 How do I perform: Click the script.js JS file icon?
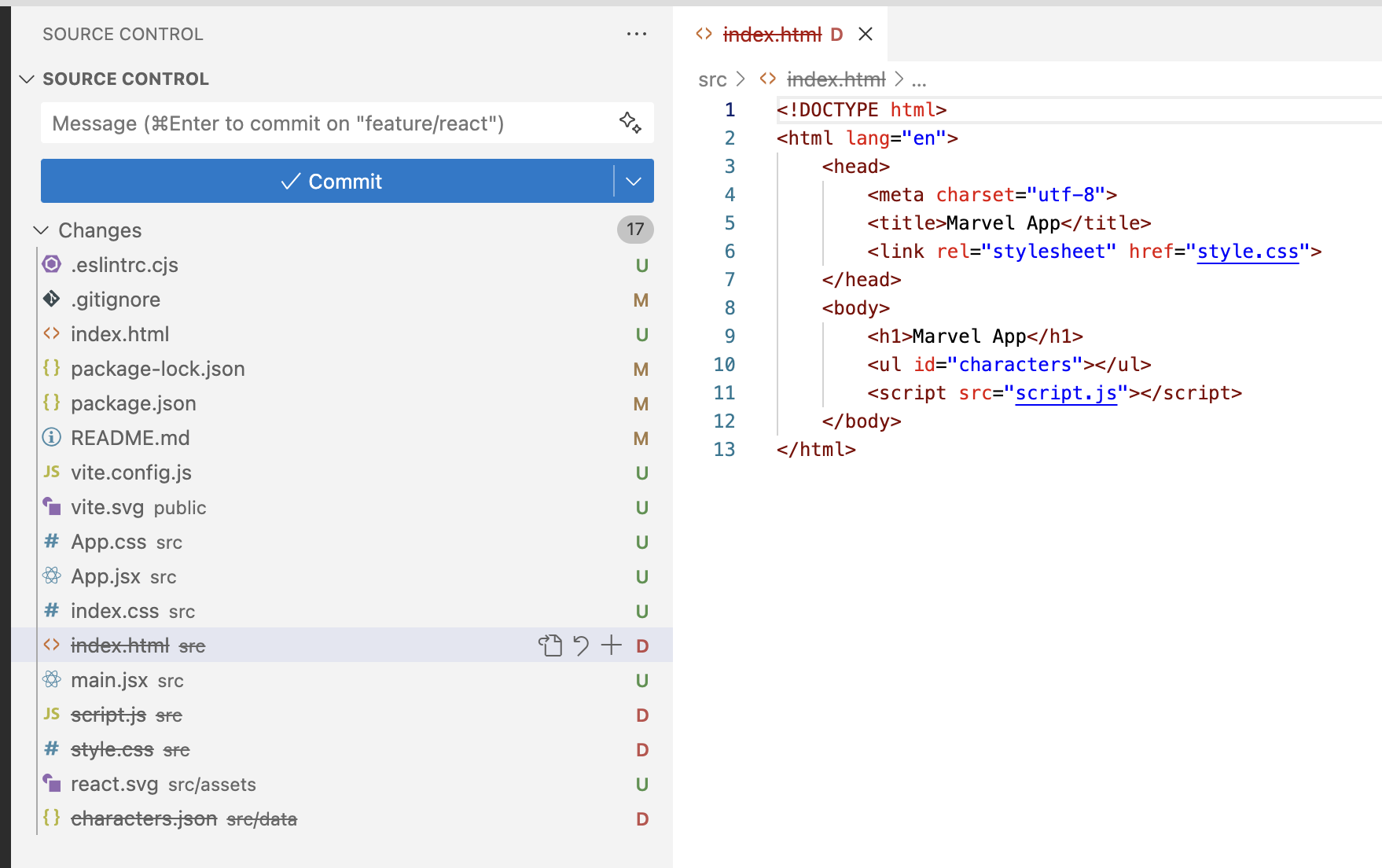[x=52, y=714]
